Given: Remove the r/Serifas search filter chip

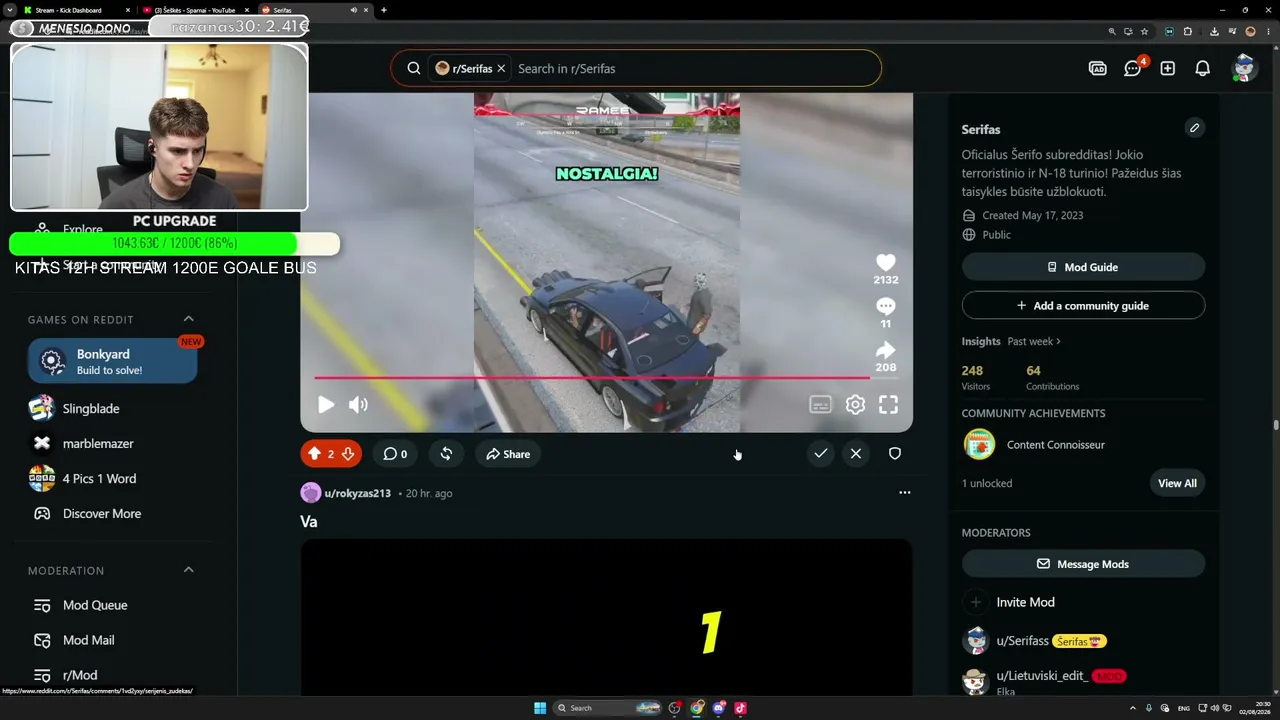Looking at the screenshot, I should pyautogui.click(x=501, y=69).
